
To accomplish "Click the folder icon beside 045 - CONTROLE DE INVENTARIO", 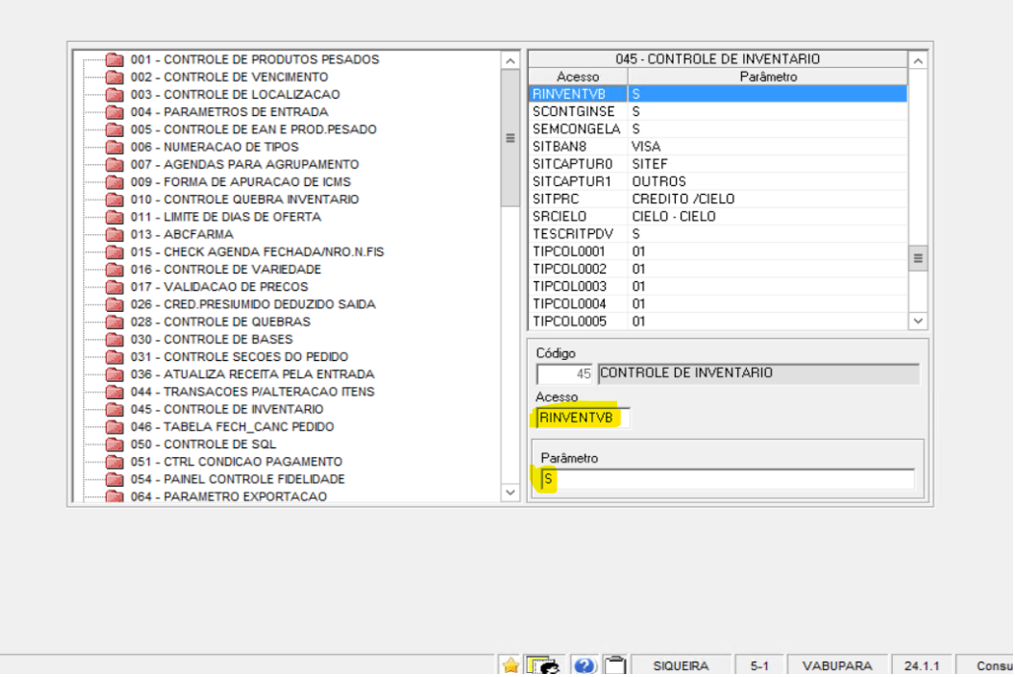I will click(113, 409).
